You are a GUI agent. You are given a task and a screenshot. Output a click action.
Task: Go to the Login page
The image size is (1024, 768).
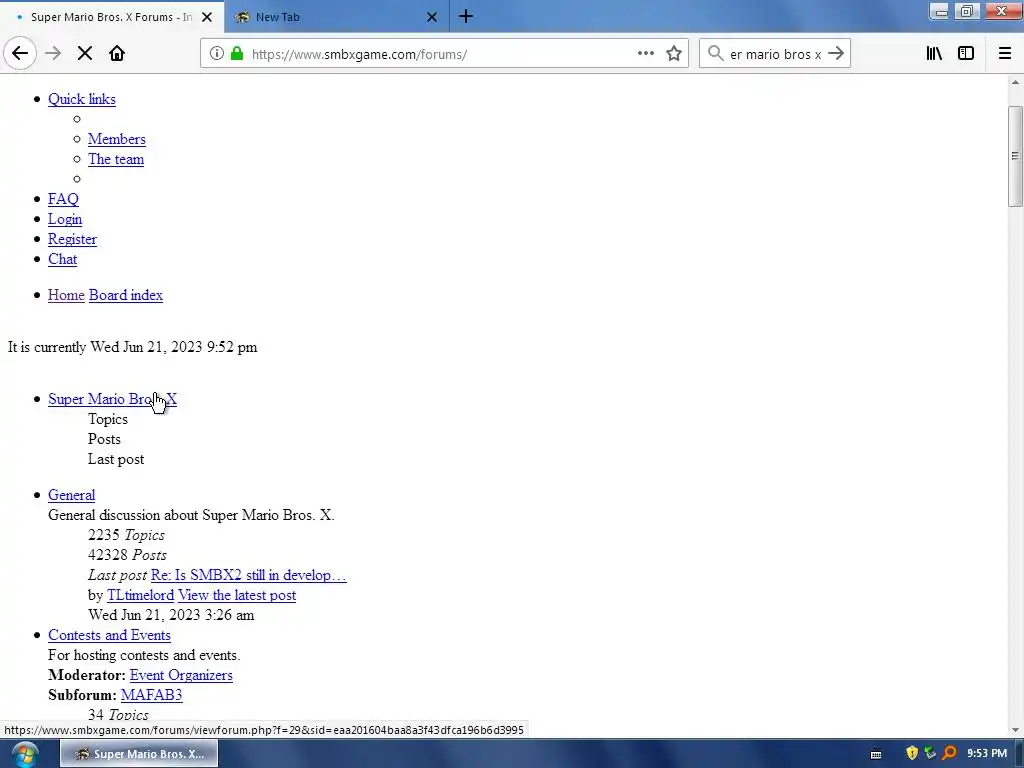coord(65,219)
